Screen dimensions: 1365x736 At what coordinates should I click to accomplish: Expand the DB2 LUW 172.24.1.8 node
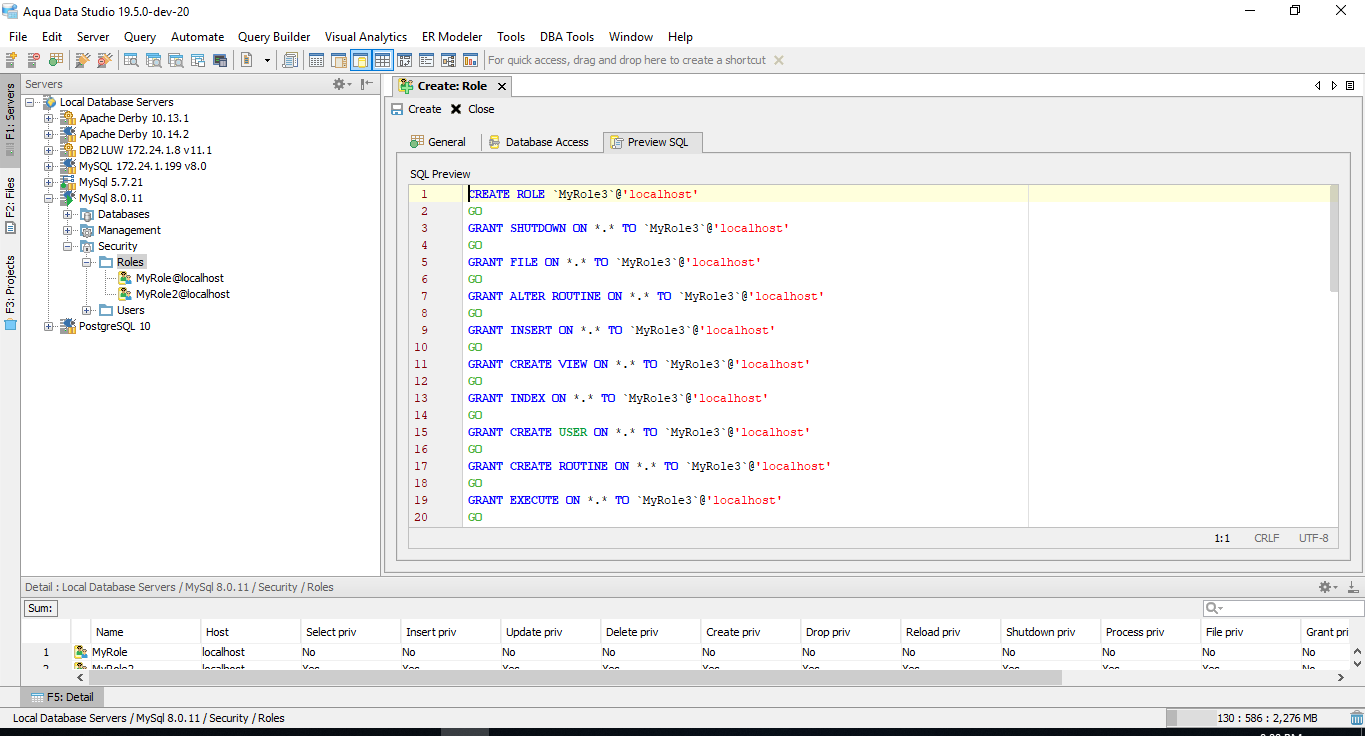point(49,150)
